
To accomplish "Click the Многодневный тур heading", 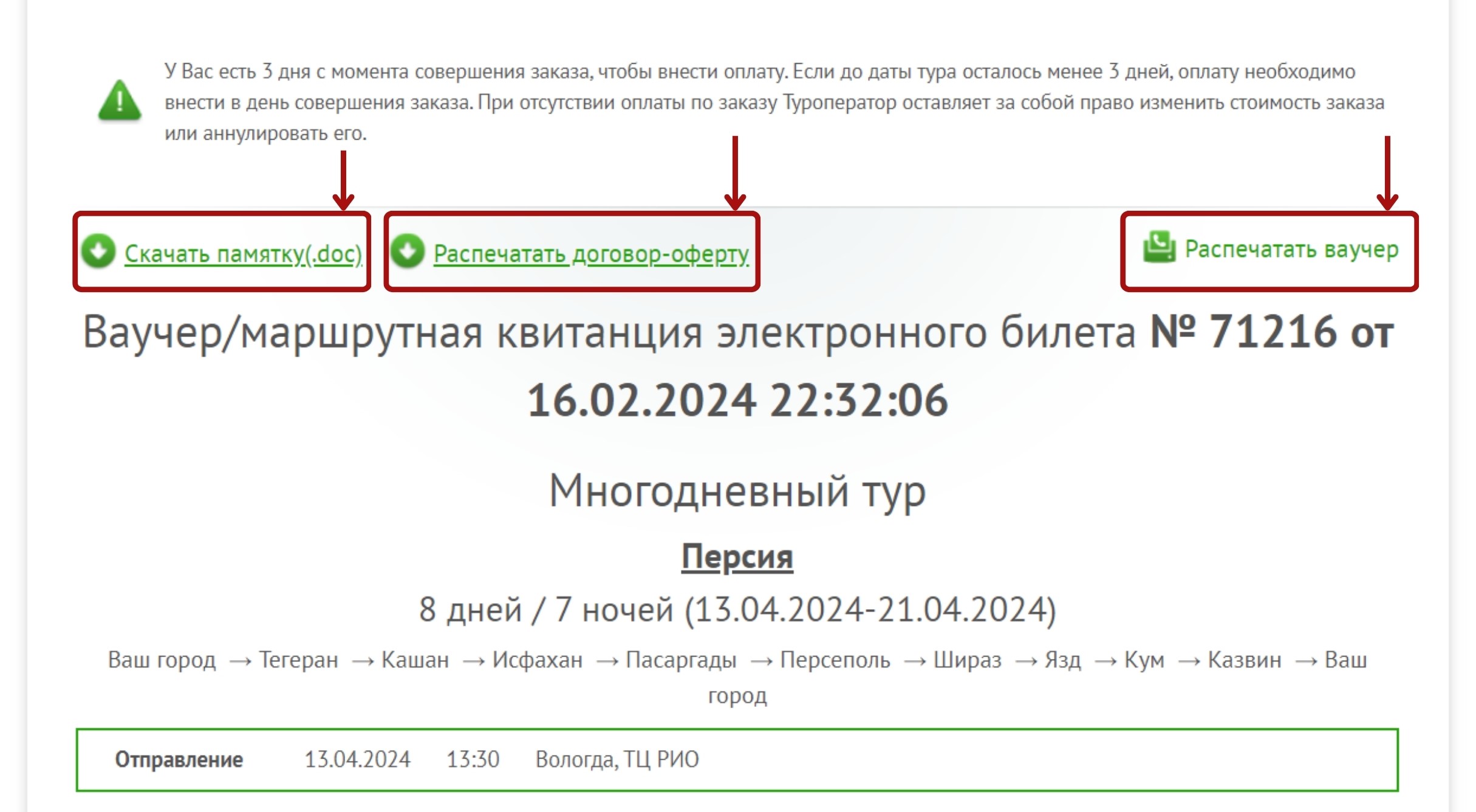I will [737, 491].
